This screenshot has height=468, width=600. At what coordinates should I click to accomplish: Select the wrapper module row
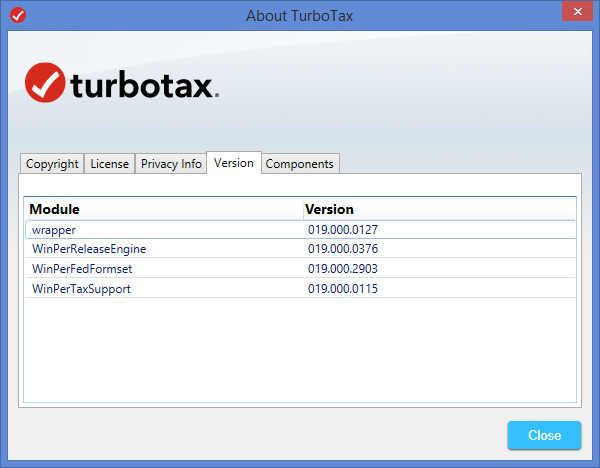click(300, 230)
